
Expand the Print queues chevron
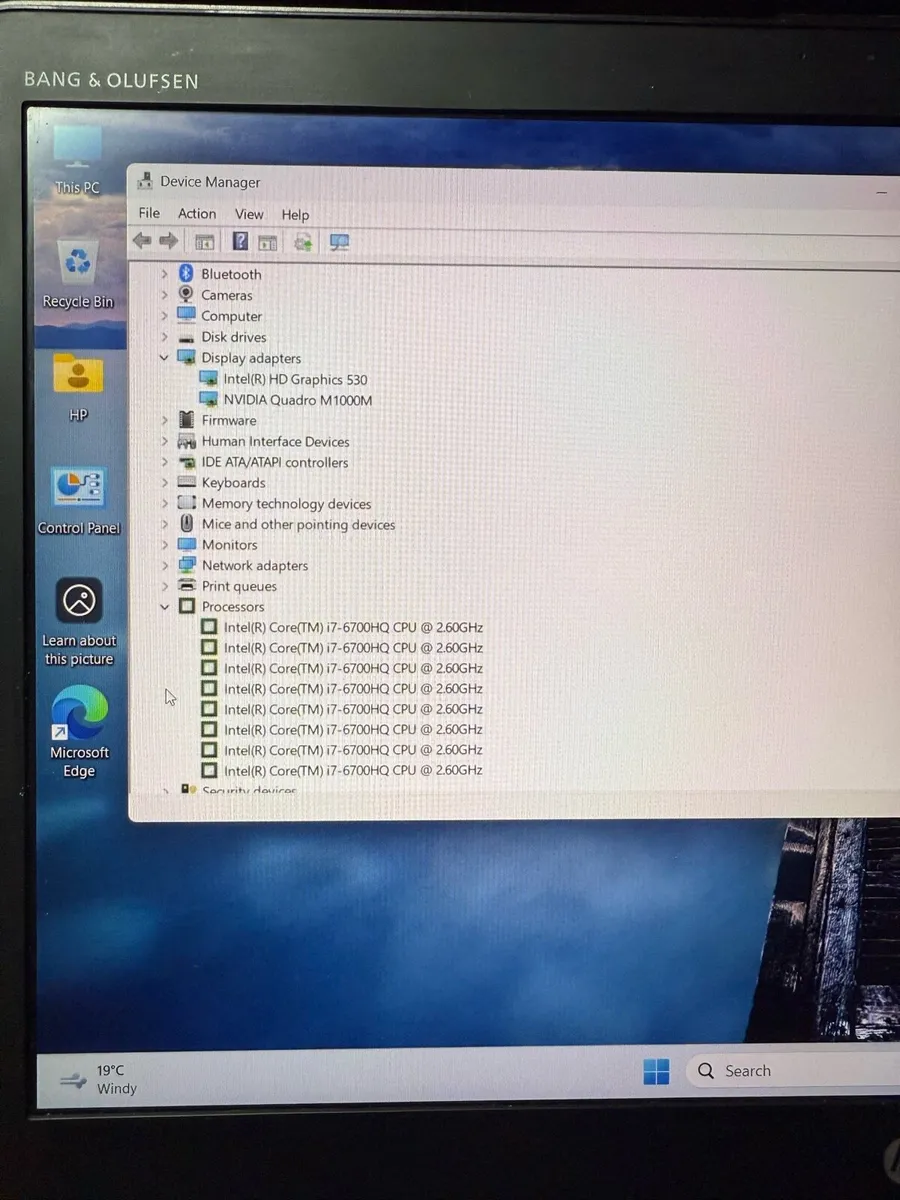(x=165, y=586)
